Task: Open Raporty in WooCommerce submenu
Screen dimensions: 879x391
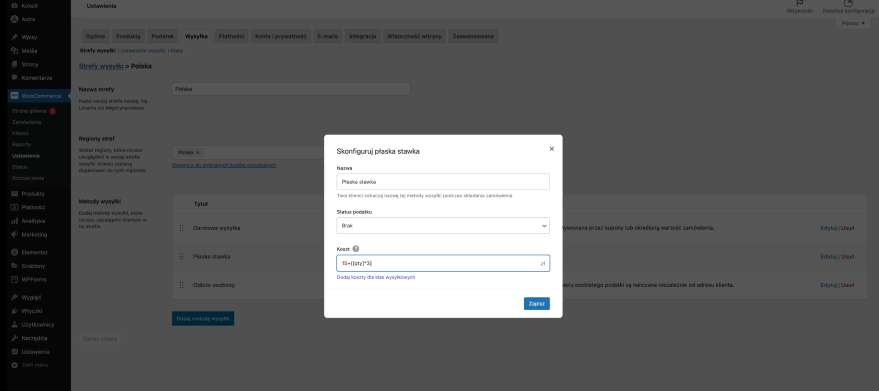Action: click(21, 144)
